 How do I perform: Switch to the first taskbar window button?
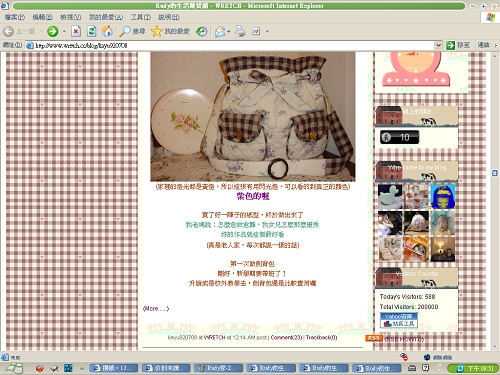(x=113, y=368)
